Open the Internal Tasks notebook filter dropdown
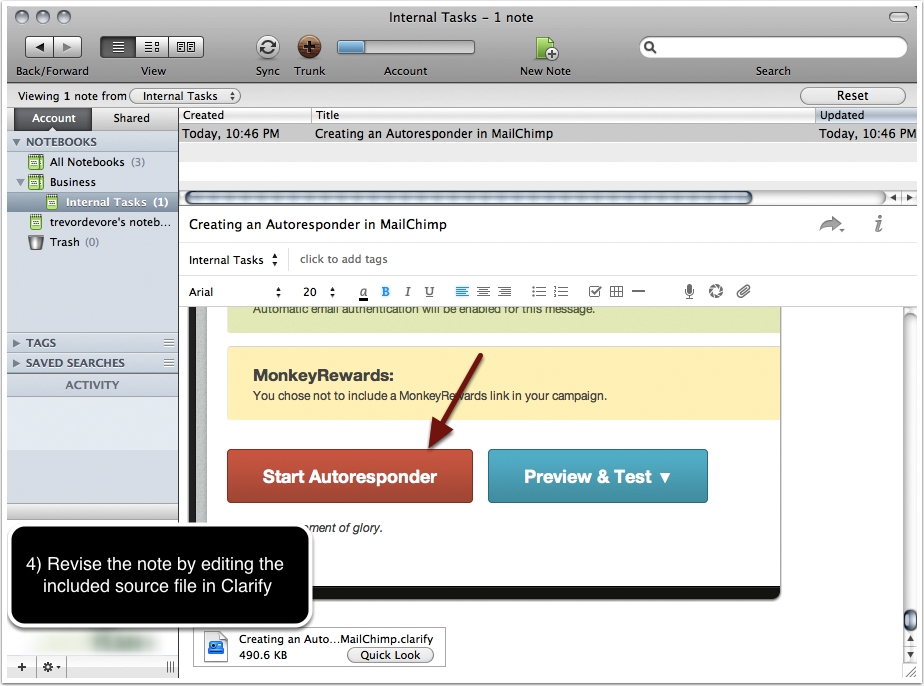This screenshot has width=924, height=686. [185, 96]
